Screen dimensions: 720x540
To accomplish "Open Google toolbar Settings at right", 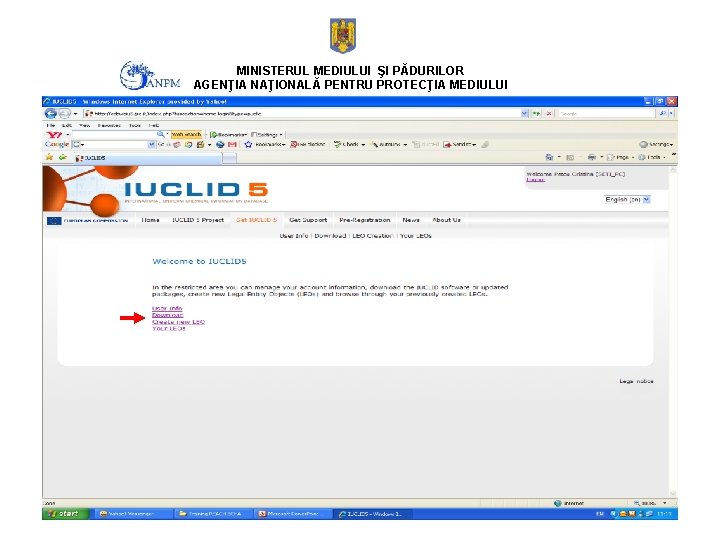I will coord(656,144).
